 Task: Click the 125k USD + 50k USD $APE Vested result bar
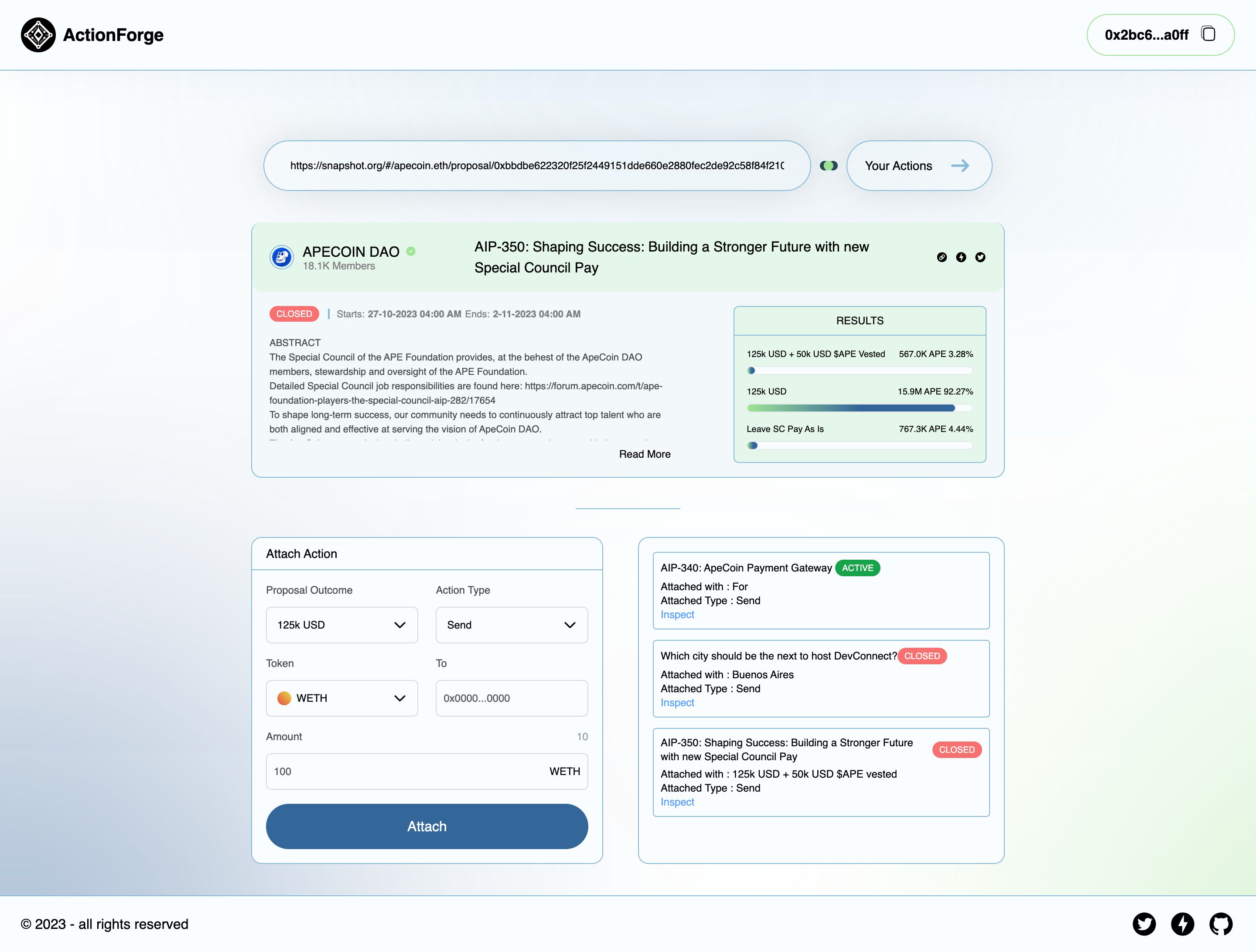point(860,371)
